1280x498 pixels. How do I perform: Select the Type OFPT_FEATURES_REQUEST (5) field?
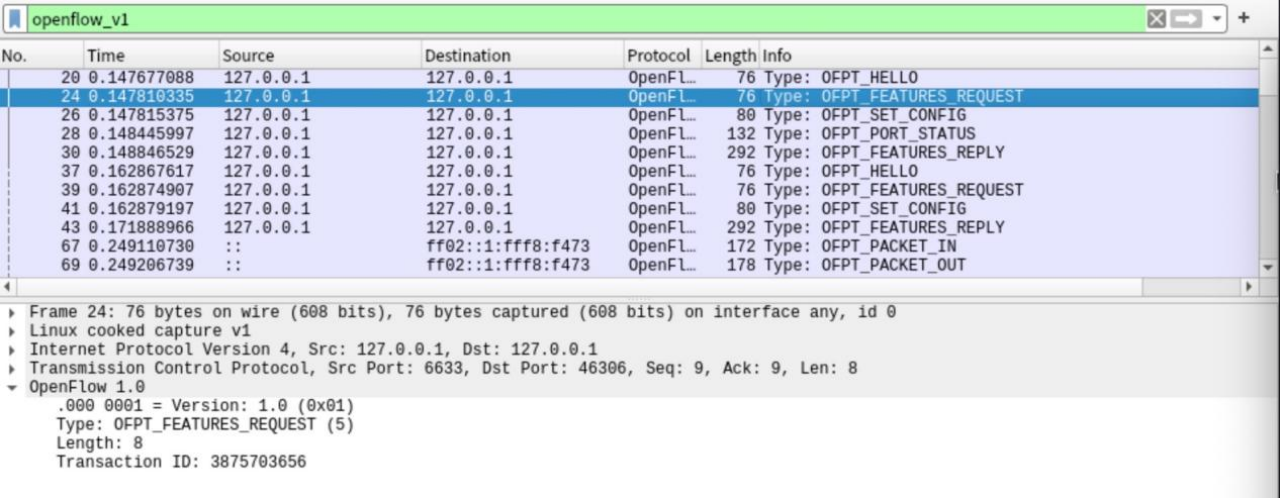point(205,425)
